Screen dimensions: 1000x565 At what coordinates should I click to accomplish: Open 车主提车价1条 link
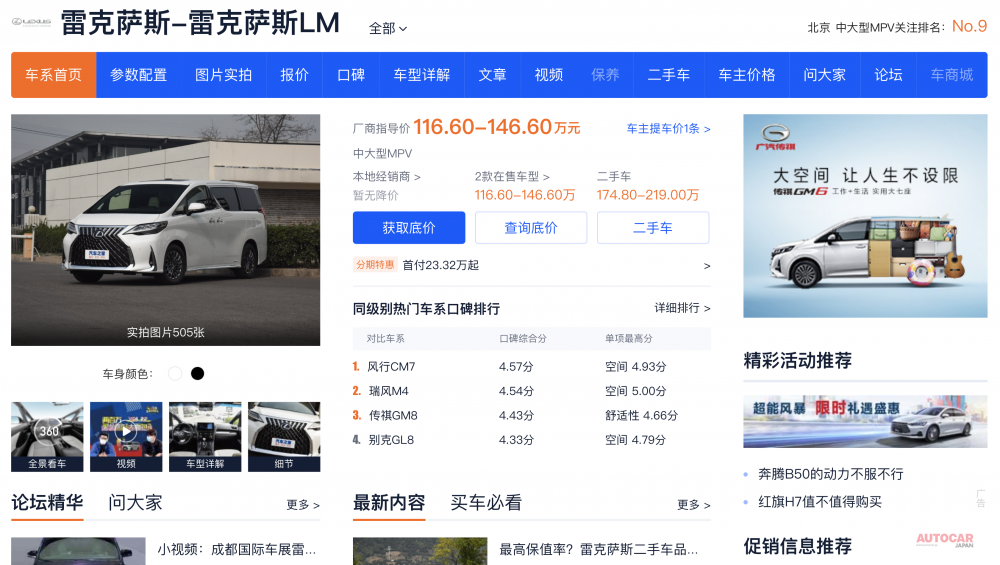(x=668, y=129)
